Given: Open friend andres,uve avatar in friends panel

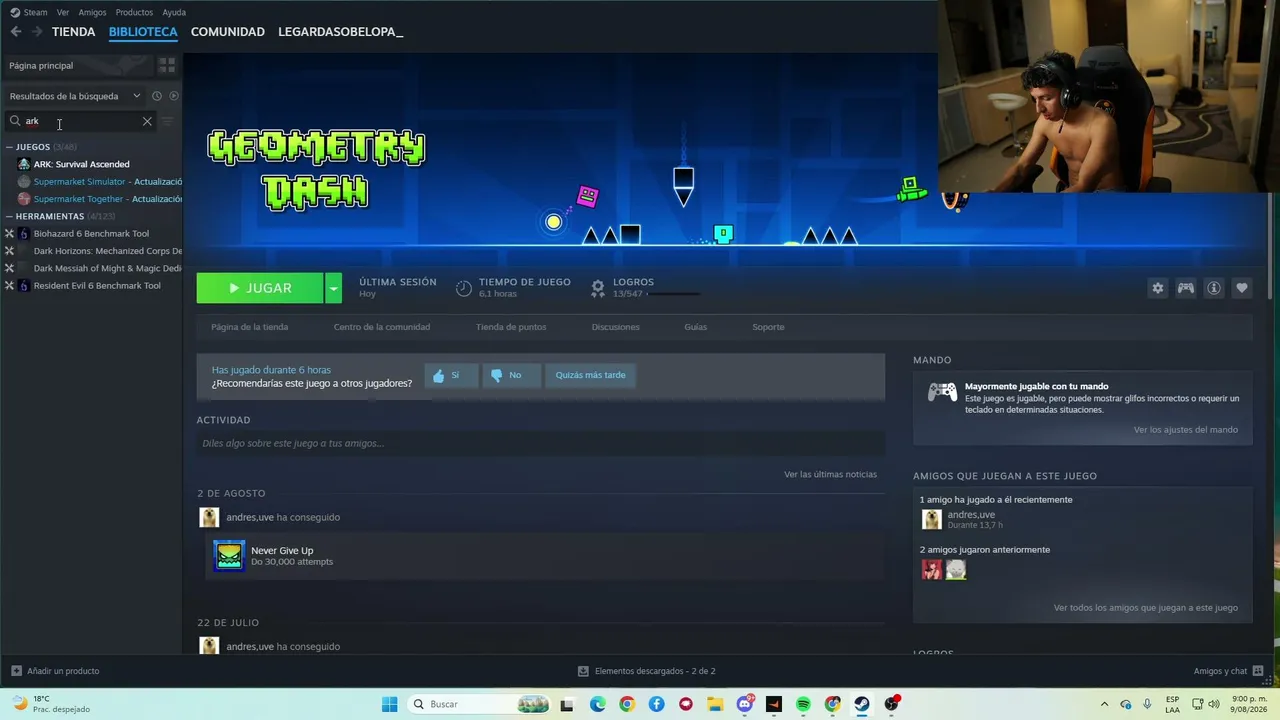Looking at the screenshot, I should pos(932,520).
